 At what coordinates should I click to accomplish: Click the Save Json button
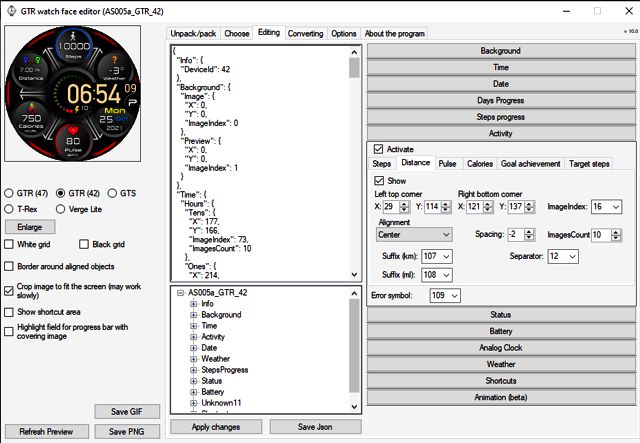(x=315, y=427)
